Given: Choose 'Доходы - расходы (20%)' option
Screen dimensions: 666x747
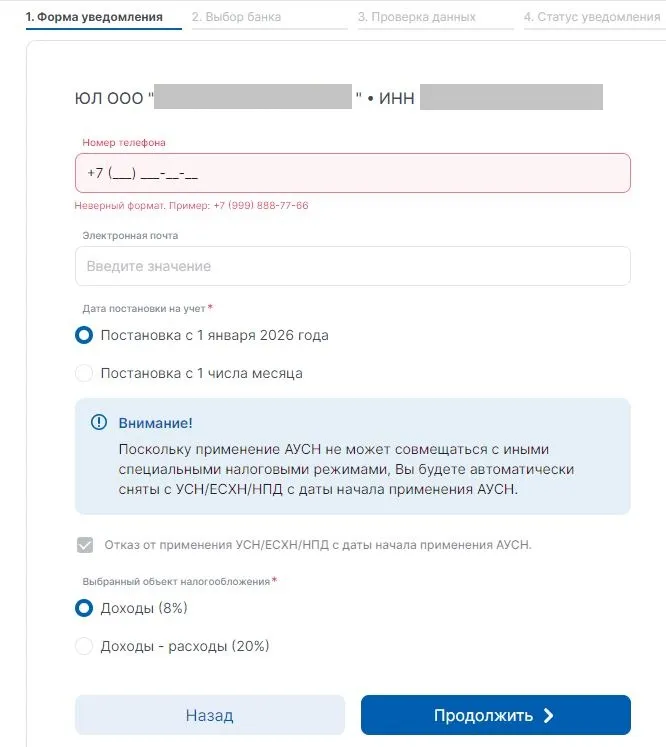Looking at the screenshot, I should point(84,646).
